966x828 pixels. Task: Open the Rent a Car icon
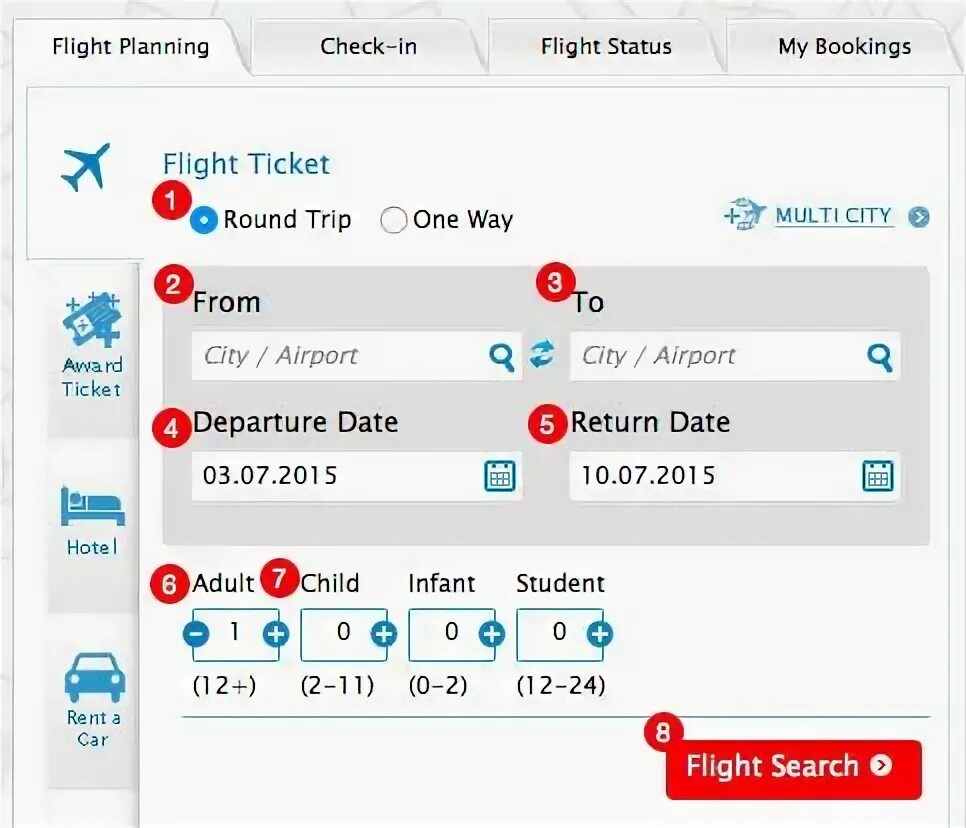(x=94, y=700)
